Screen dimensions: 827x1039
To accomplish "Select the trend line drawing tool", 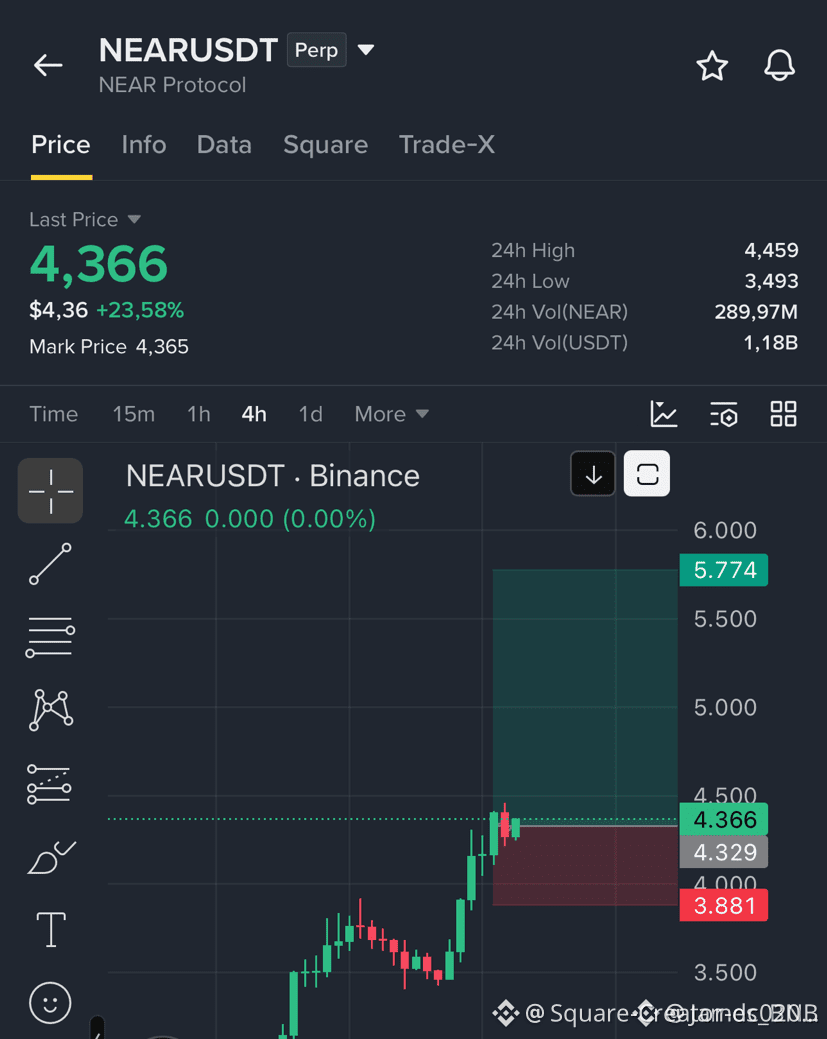I will [50, 564].
